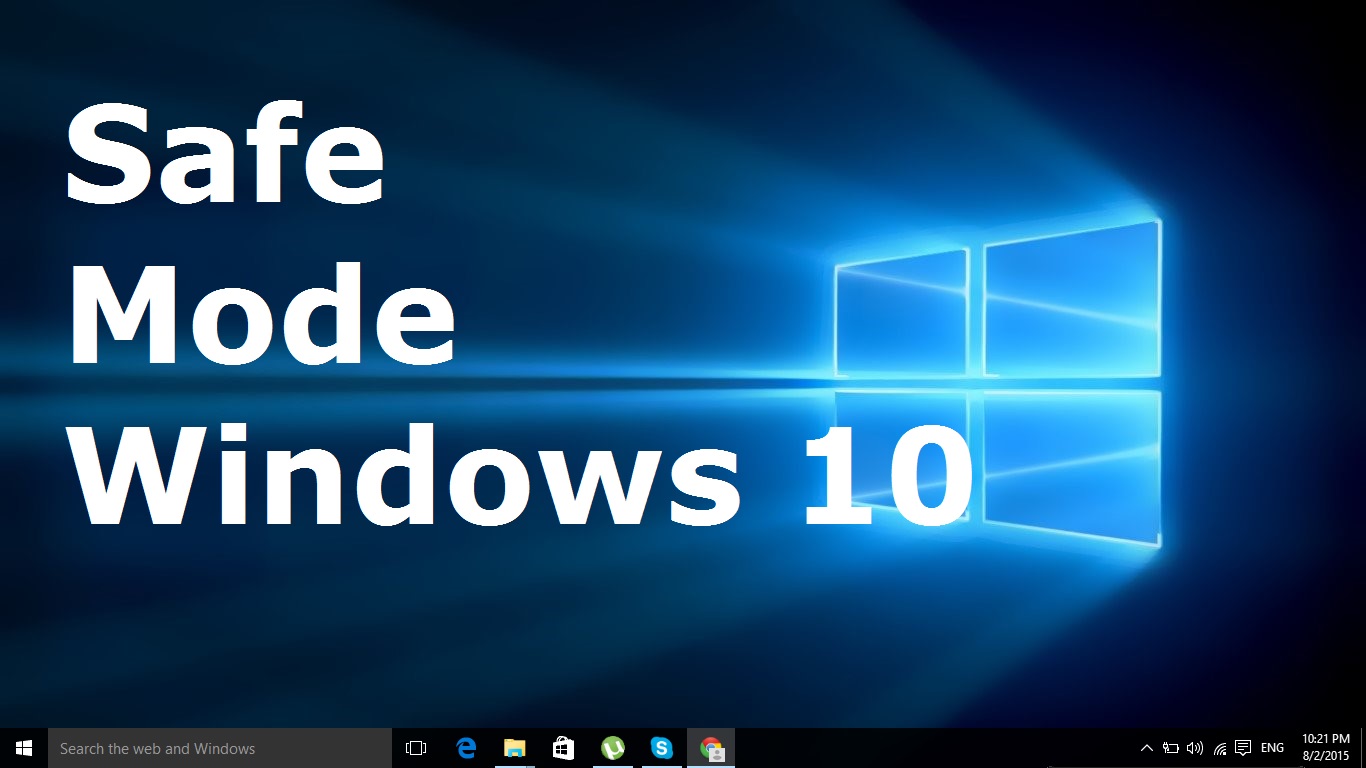Screen dimensions: 1366x768
Task: Launch uTorrent
Action: (612, 748)
